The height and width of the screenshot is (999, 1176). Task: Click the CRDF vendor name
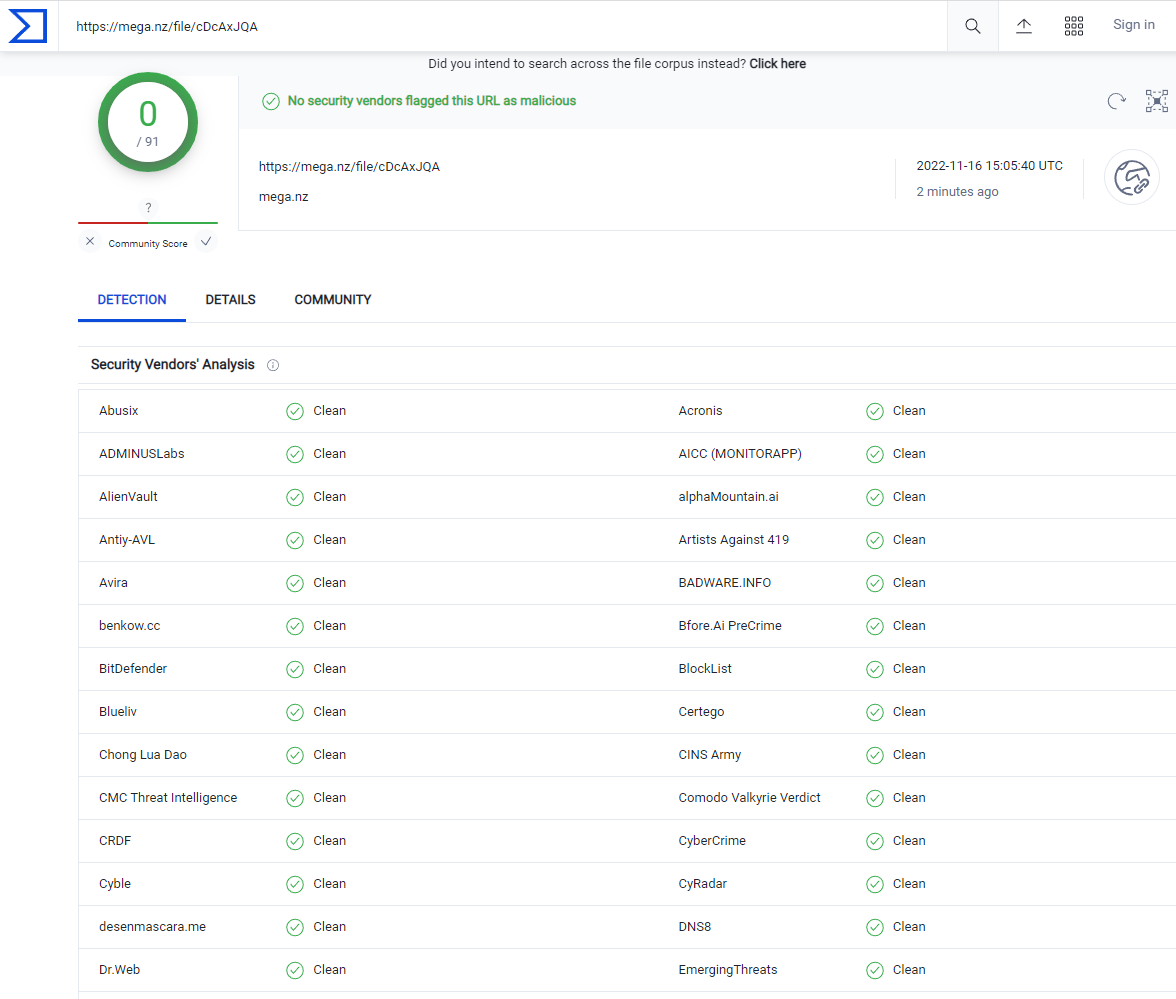click(x=115, y=841)
